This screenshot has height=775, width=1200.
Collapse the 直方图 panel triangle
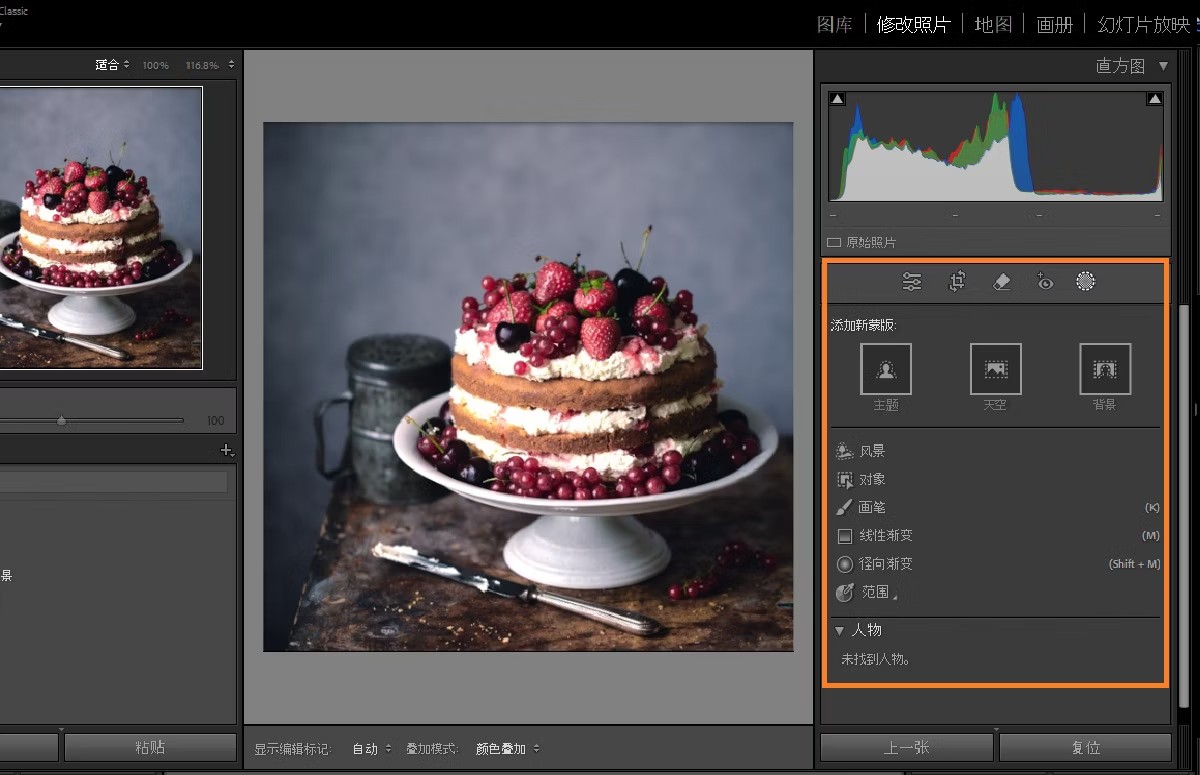click(1163, 66)
